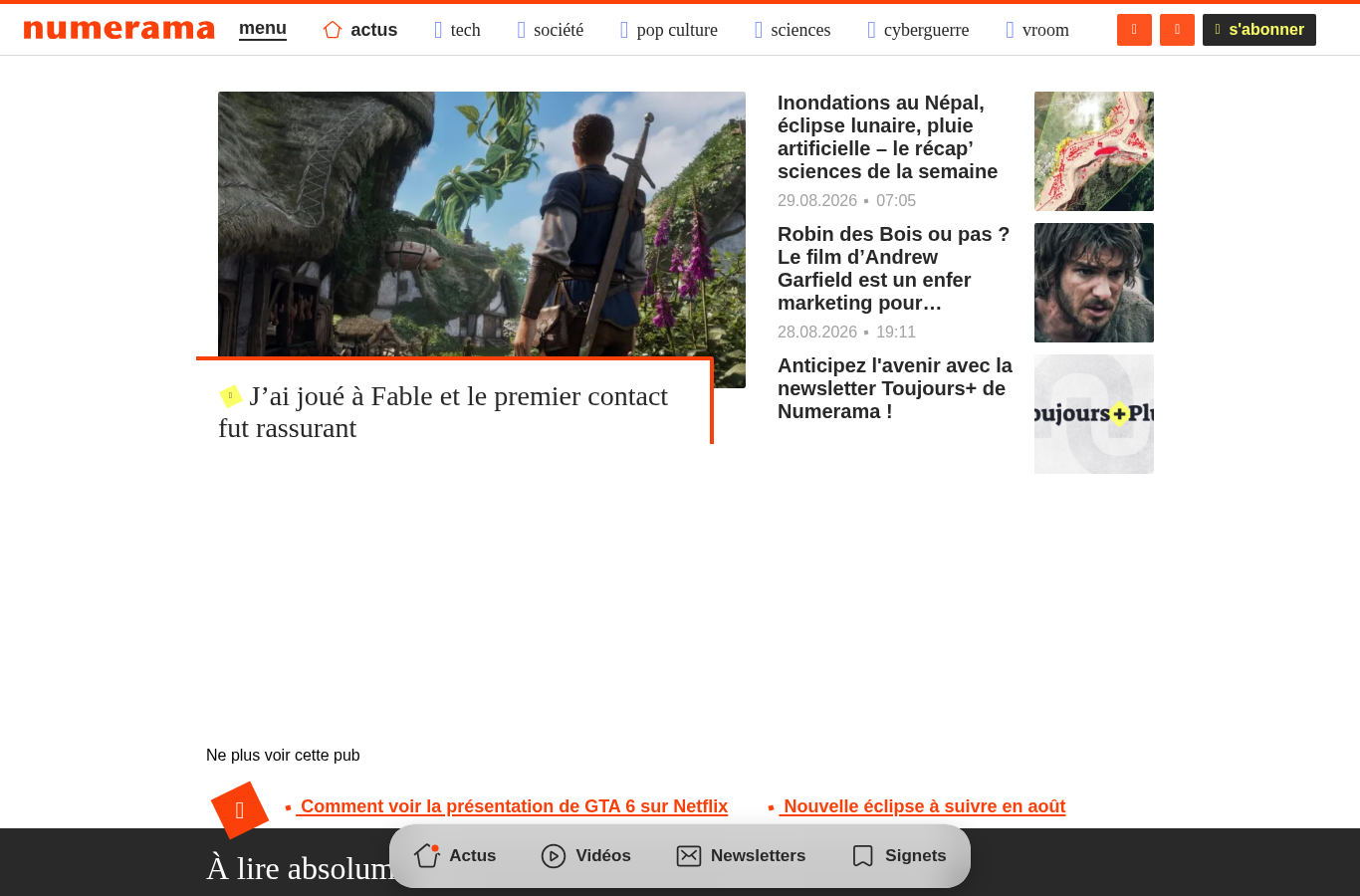Open the Andrew Garfield film thumbnail
Screen dimensions: 1360x896
(1094, 283)
